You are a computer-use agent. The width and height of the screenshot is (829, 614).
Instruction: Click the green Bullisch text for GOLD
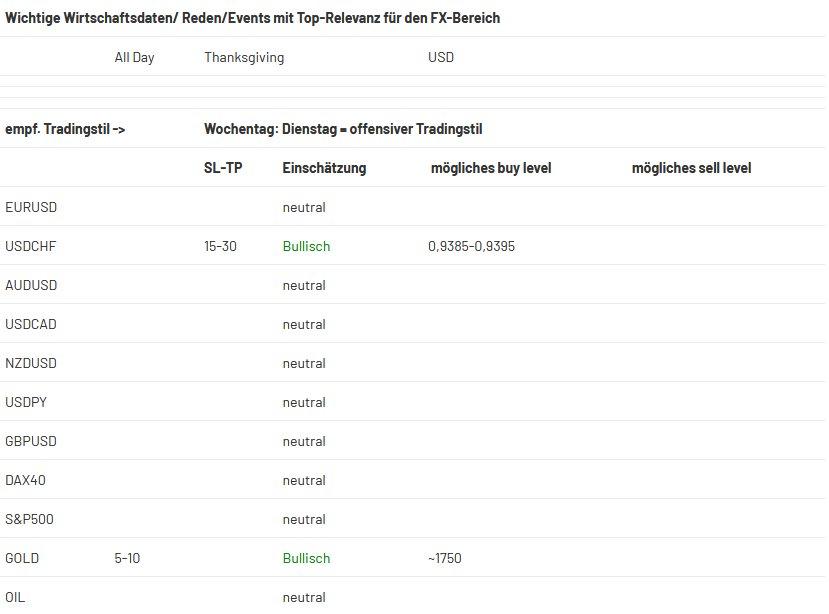[306, 558]
